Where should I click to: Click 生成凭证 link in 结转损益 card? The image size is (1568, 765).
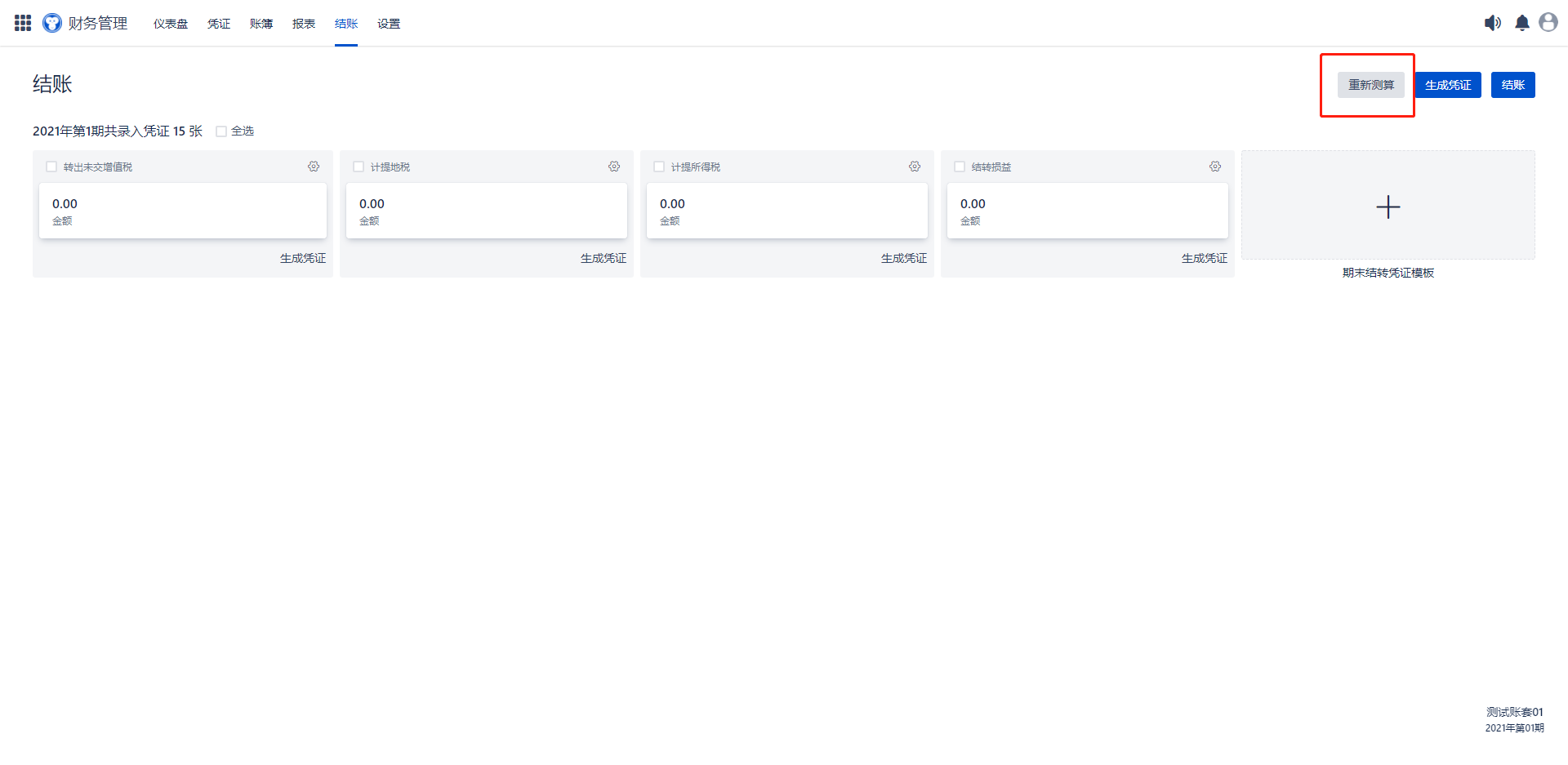[1205, 258]
